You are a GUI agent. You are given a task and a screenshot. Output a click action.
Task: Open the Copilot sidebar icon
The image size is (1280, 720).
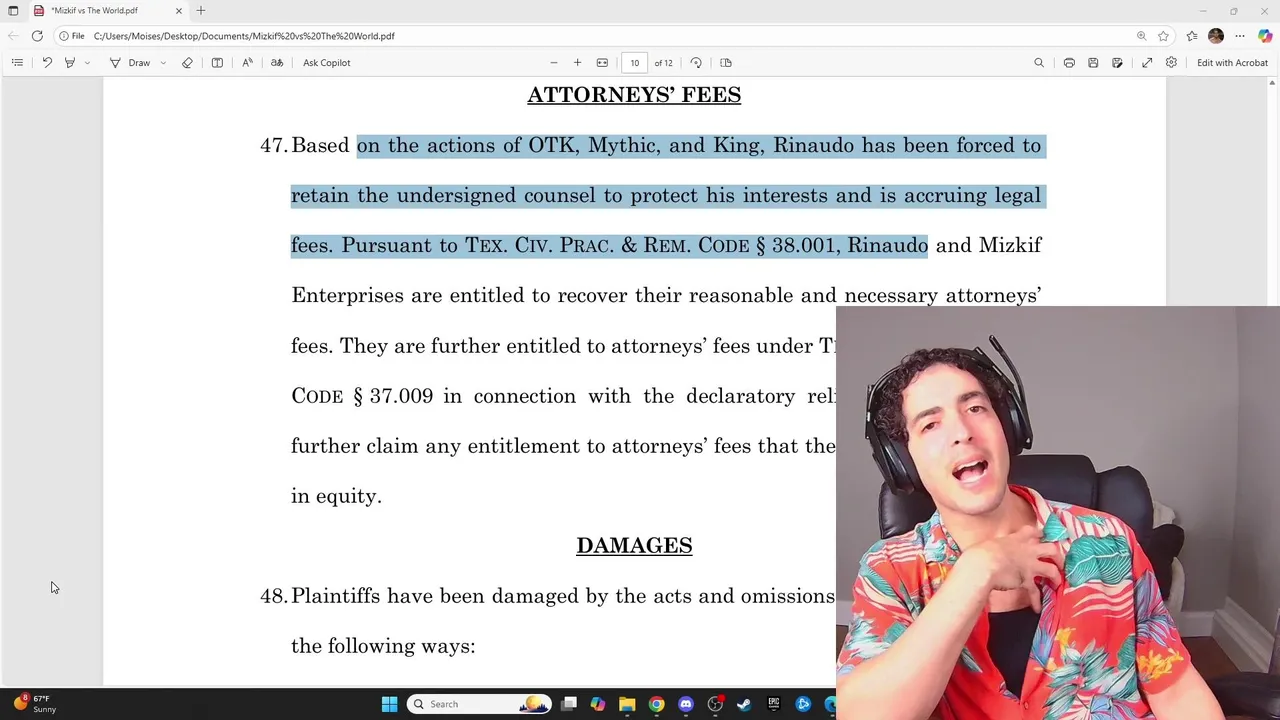1265,36
